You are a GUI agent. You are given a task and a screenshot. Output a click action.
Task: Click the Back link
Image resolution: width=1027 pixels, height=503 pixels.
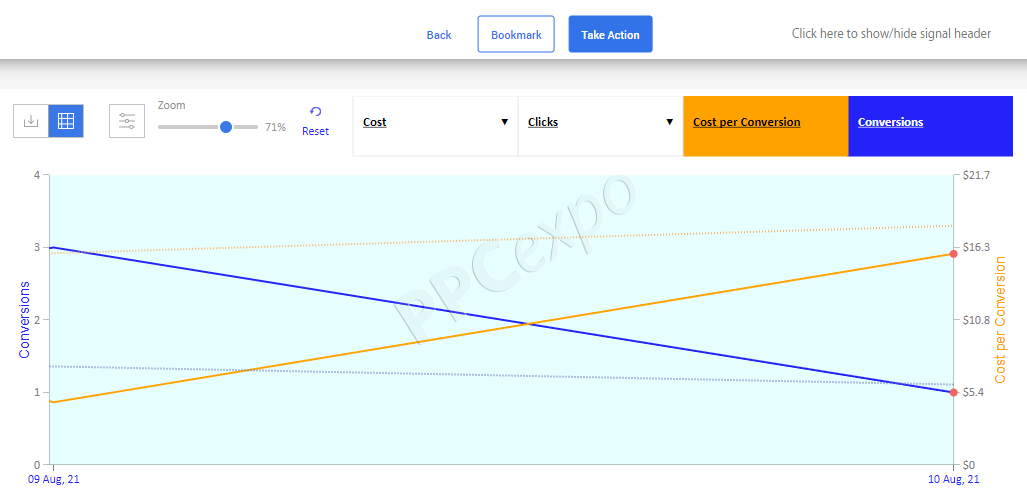(439, 35)
